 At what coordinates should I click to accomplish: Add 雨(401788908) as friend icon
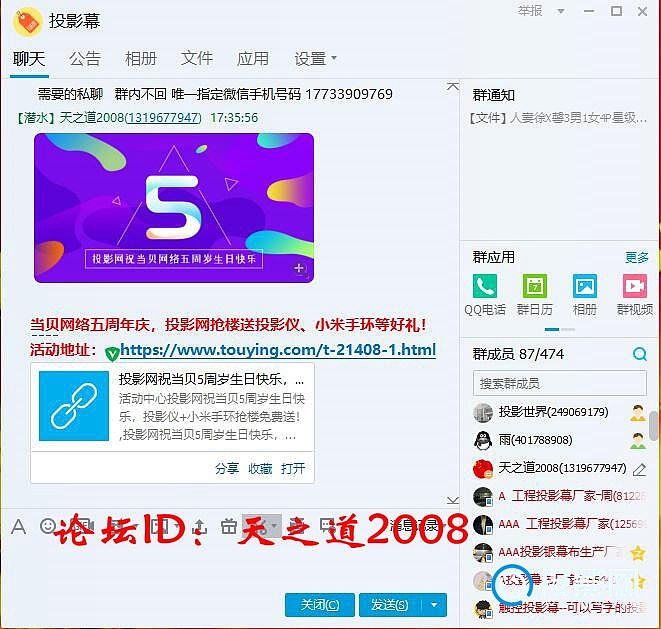638,441
